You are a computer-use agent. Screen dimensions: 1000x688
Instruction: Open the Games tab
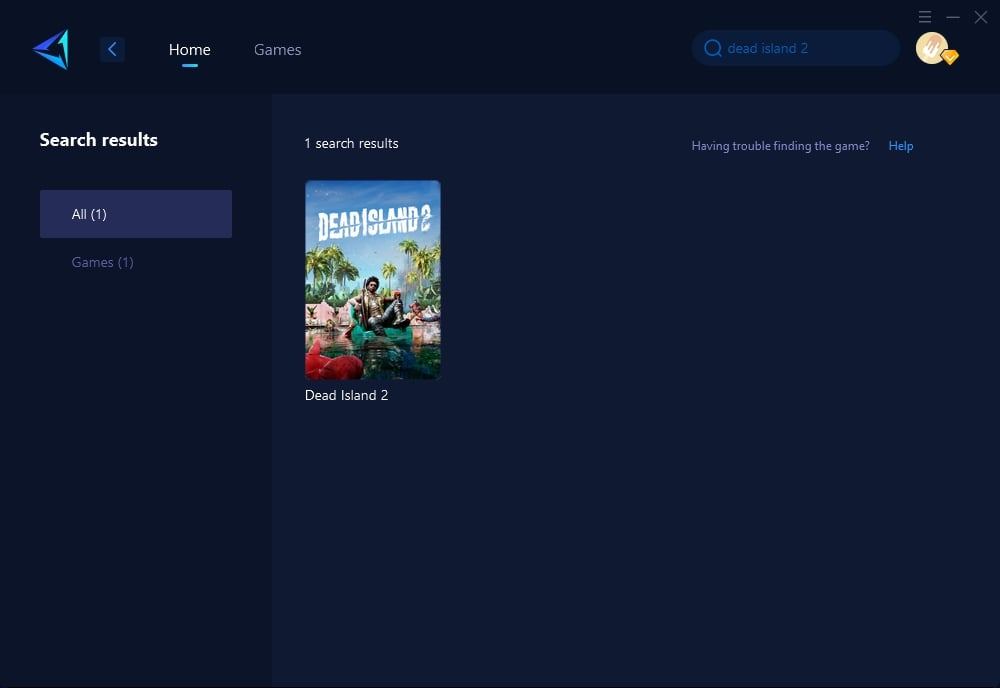[277, 50]
